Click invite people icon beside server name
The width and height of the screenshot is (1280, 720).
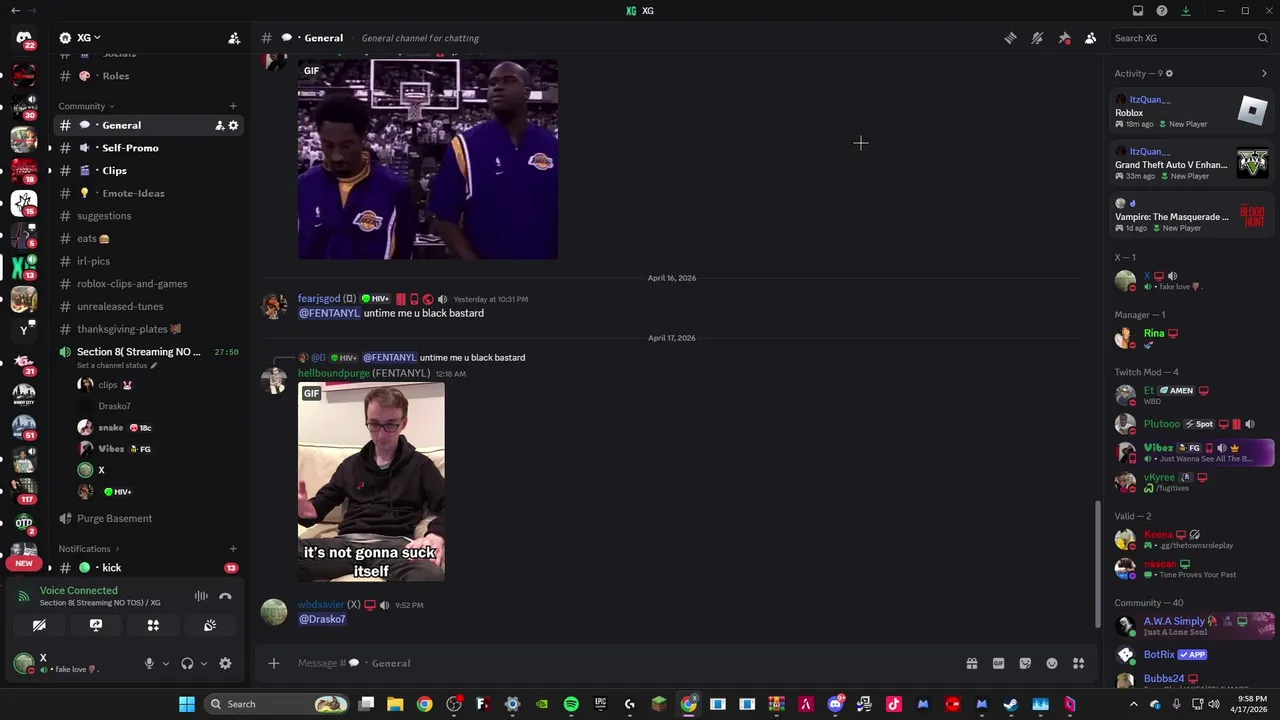(234, 38)
